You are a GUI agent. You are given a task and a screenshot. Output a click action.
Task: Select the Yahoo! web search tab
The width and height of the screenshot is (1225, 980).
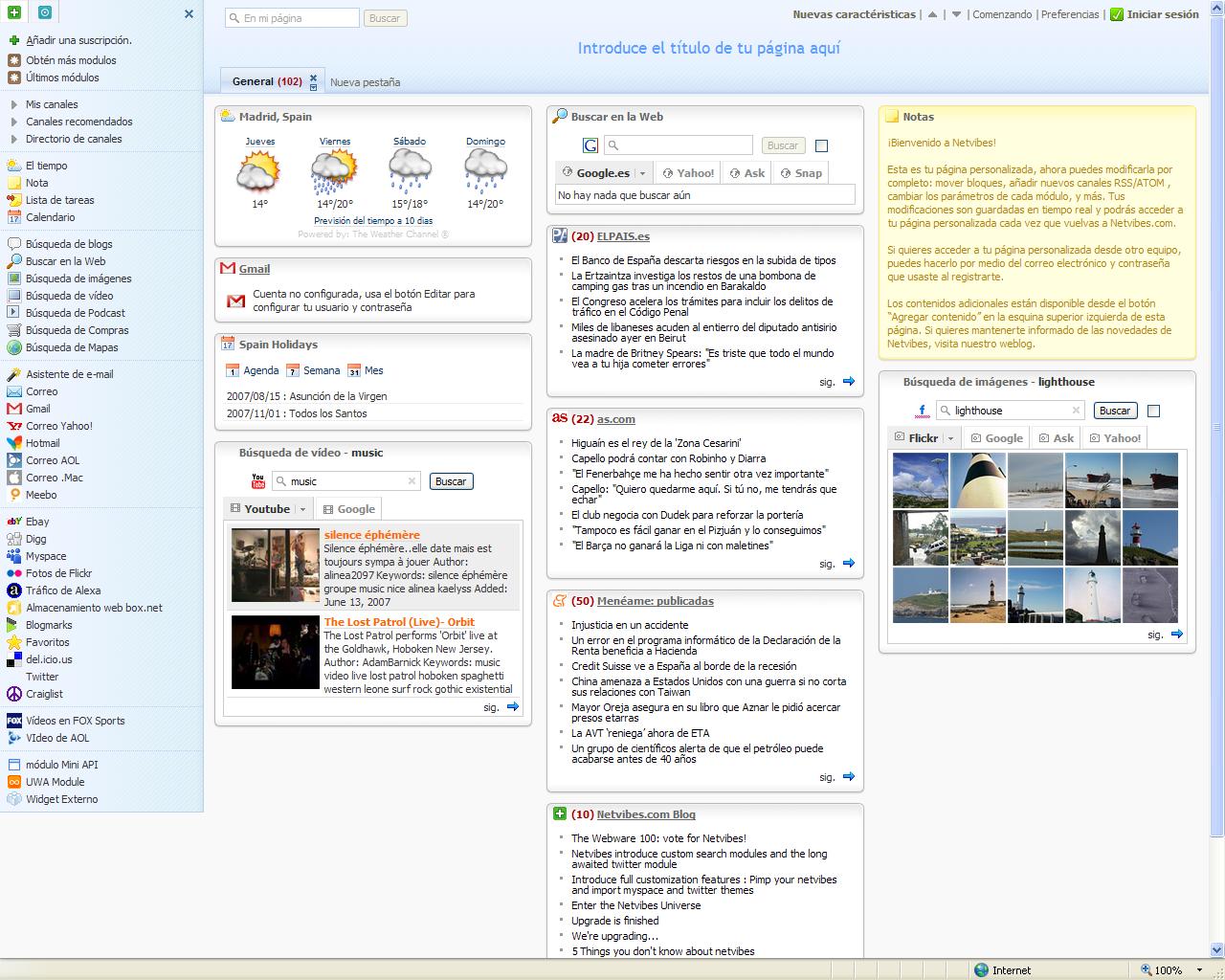click(688, 173)
